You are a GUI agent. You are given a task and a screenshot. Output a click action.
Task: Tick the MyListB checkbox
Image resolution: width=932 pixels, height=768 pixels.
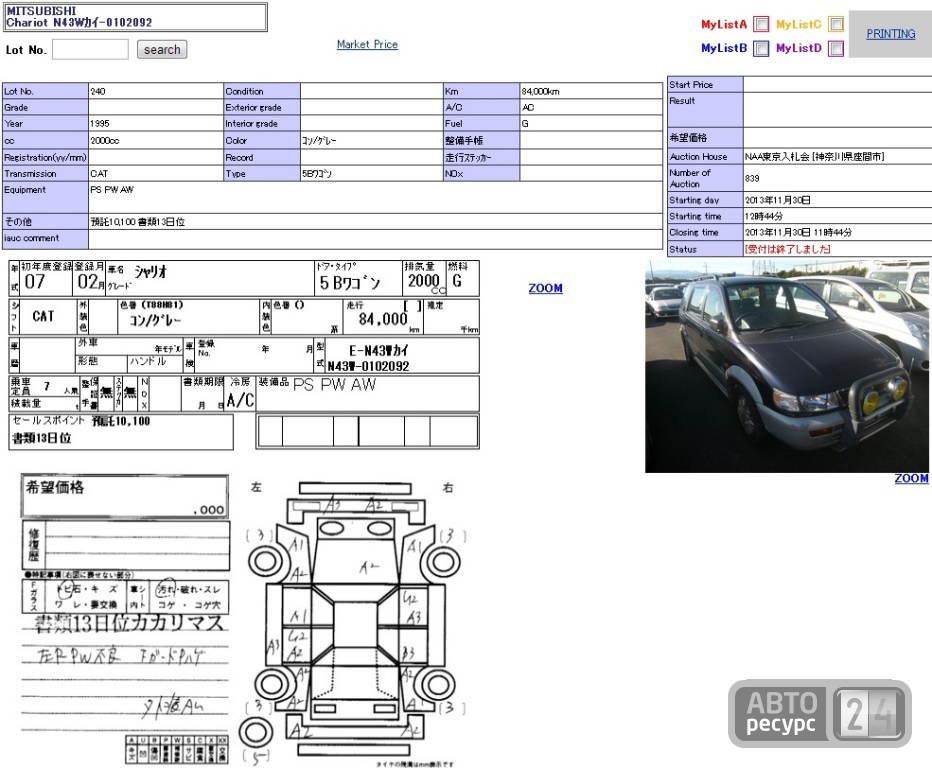[761, 48]
